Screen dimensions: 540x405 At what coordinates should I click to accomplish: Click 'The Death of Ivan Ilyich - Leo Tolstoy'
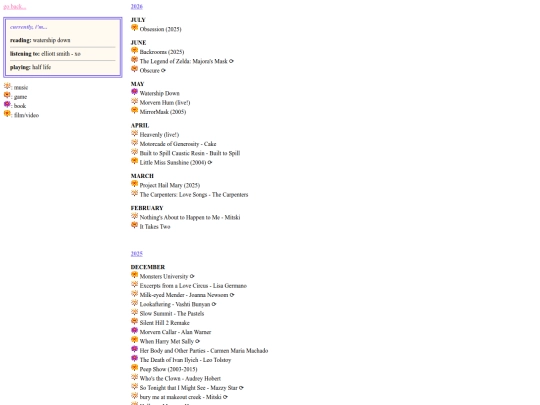[185, 360]
